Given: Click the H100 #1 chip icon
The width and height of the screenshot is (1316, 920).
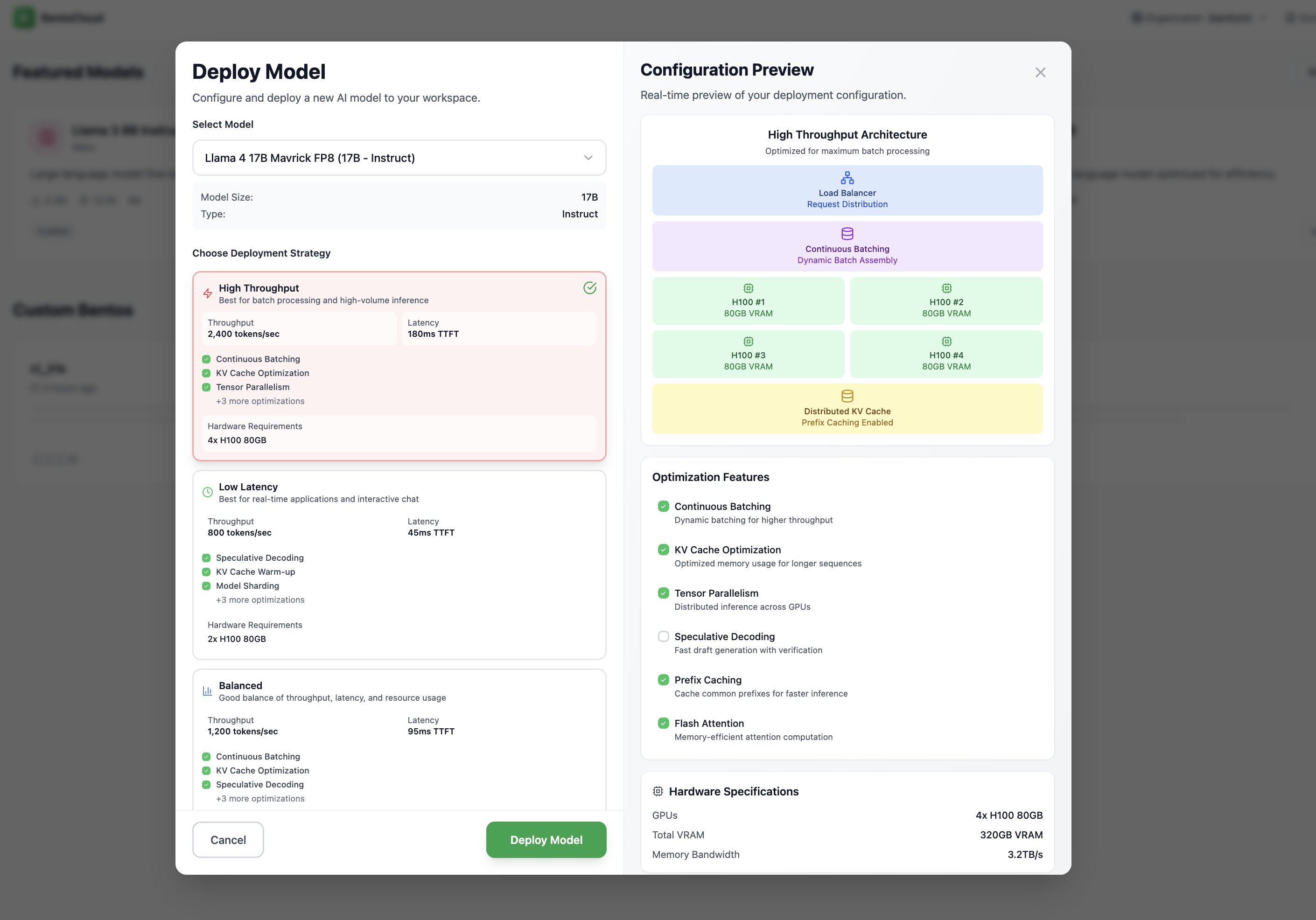Looking at the screenshot, I should click(x=748, y=288).
